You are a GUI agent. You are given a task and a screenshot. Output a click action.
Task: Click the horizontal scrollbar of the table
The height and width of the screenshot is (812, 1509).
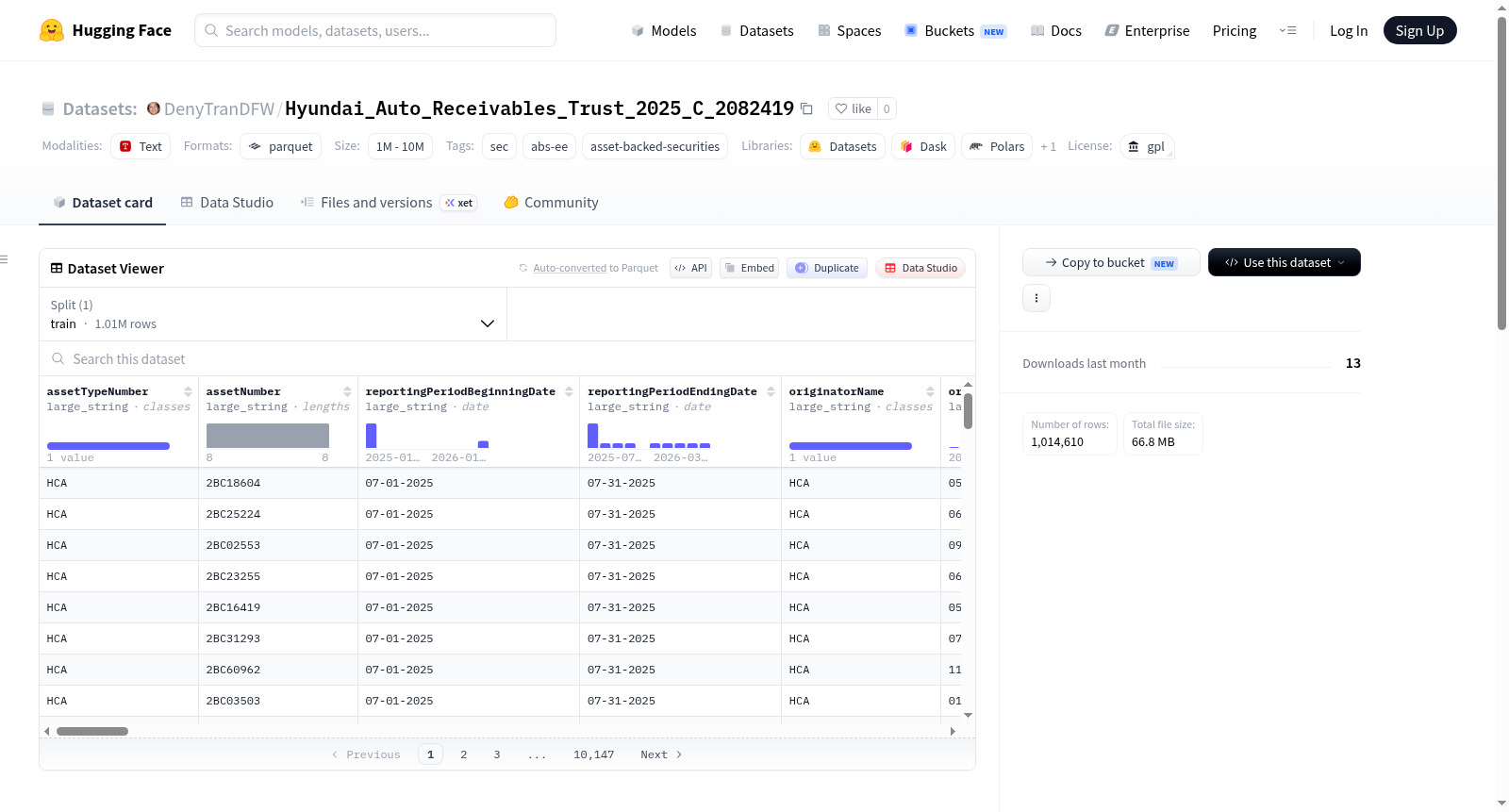pos(92,731)
